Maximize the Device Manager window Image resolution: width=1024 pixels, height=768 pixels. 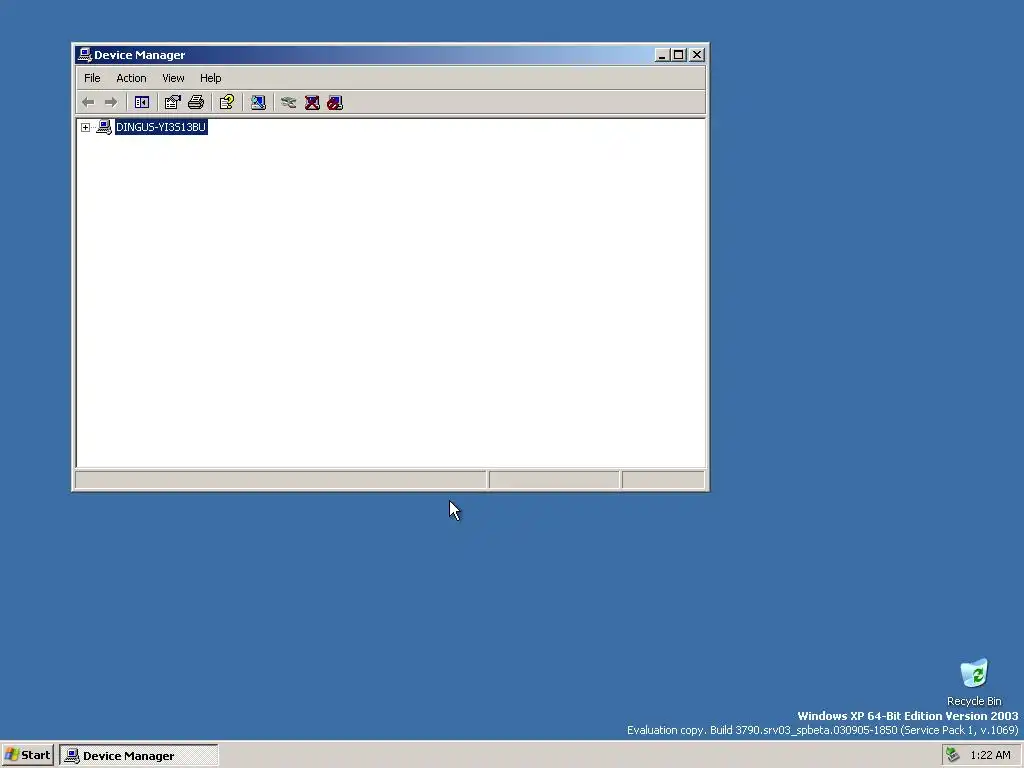[x=679, y=55]
